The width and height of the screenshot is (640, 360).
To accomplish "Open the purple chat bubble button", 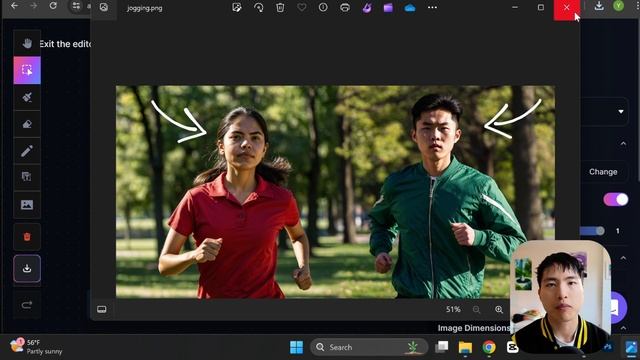I will (x=616, y=307).
